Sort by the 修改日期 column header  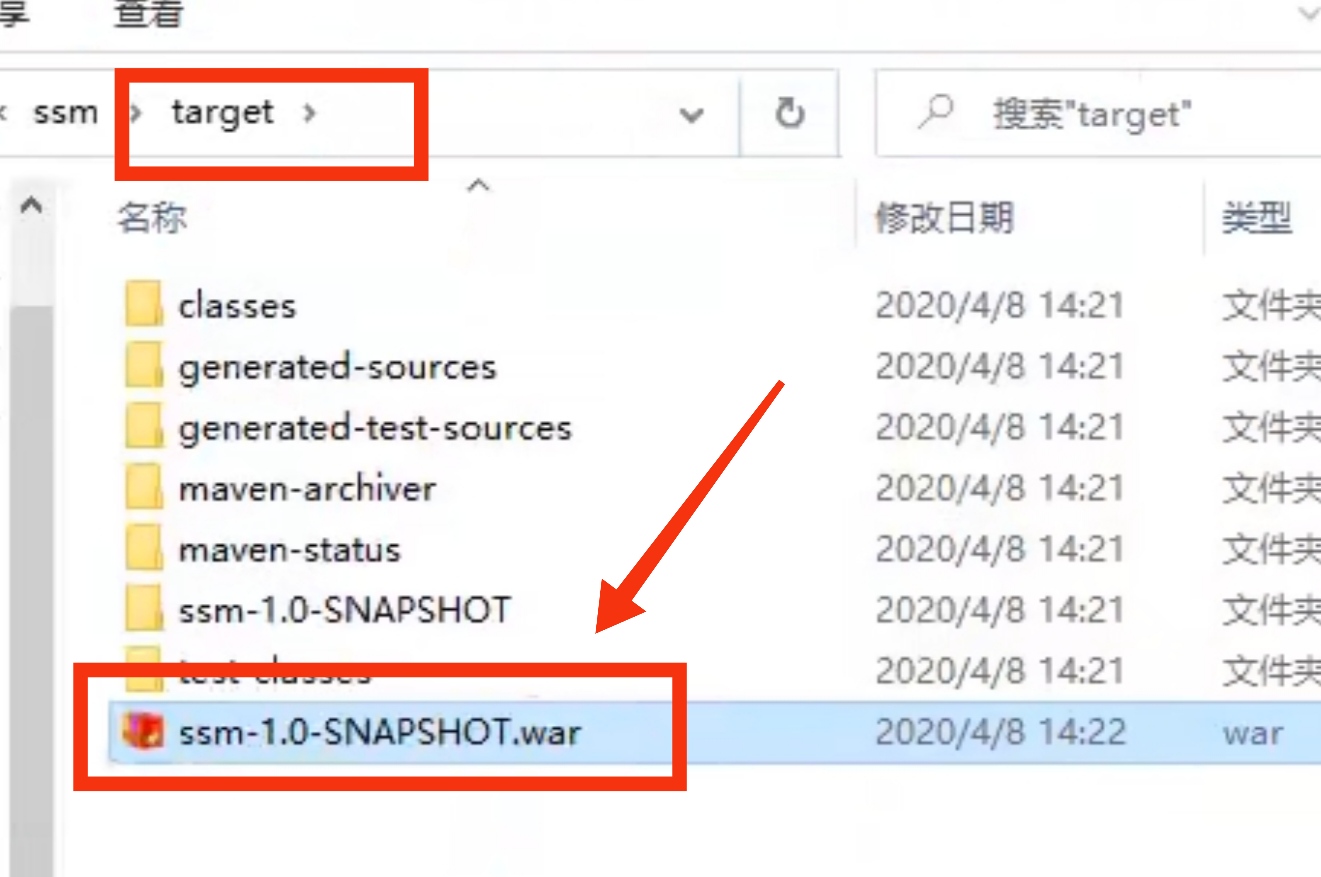[945, 217]
